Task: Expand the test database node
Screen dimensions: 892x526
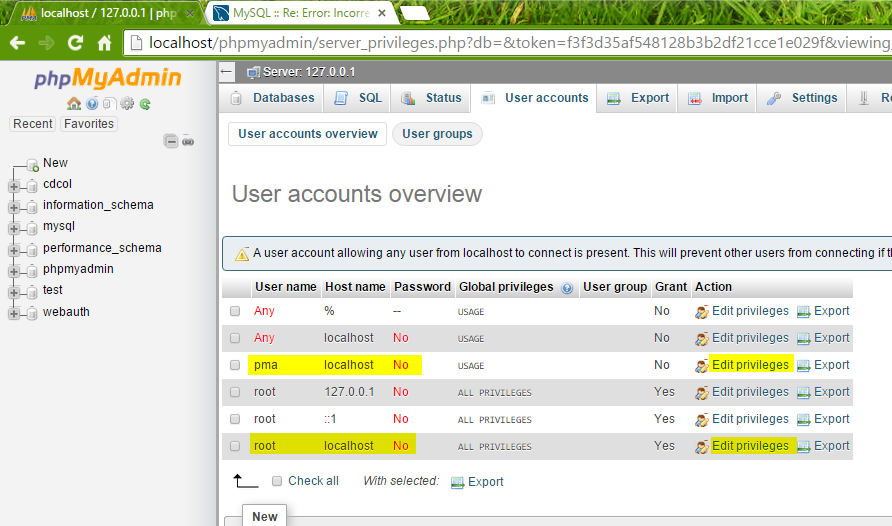Action: (x=14, y=292)
